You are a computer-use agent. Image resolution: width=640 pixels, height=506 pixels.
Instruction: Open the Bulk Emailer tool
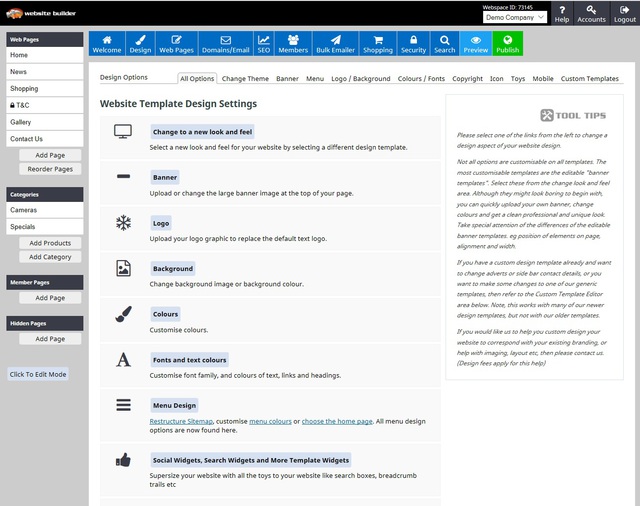point(335,43)
